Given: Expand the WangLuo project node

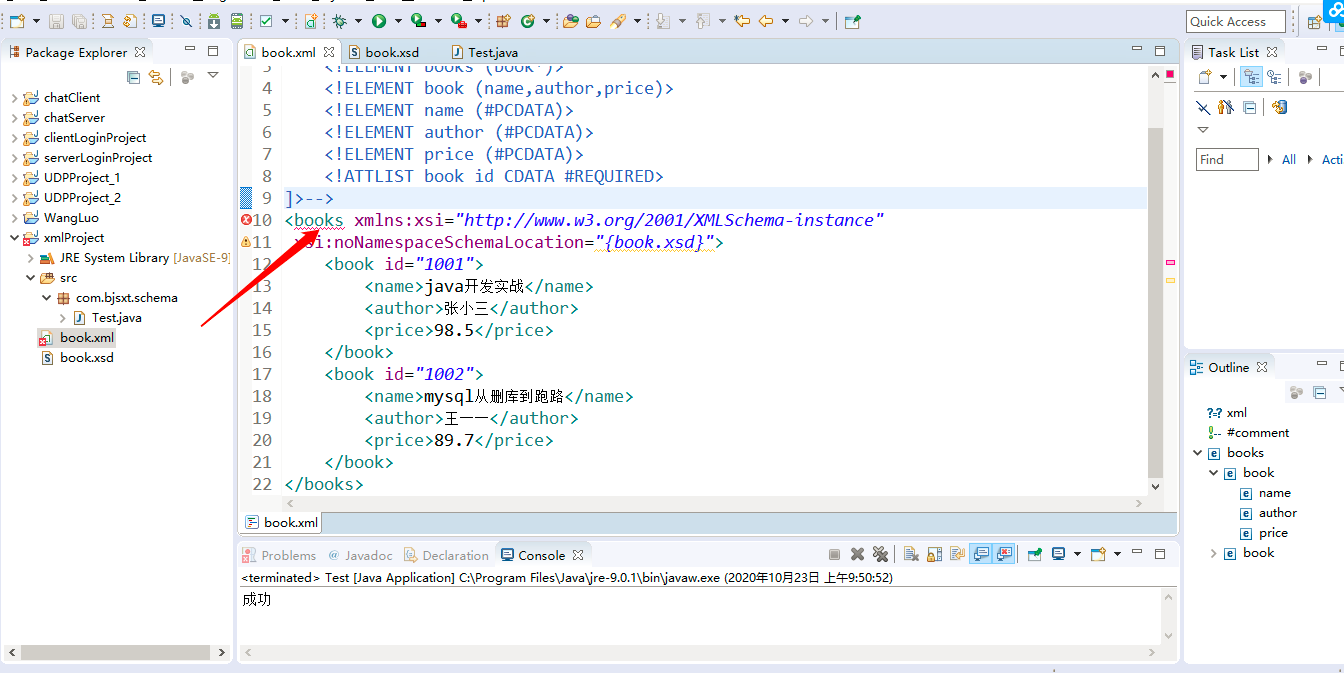Looking at the screenshot, I should tap(14, 218).
